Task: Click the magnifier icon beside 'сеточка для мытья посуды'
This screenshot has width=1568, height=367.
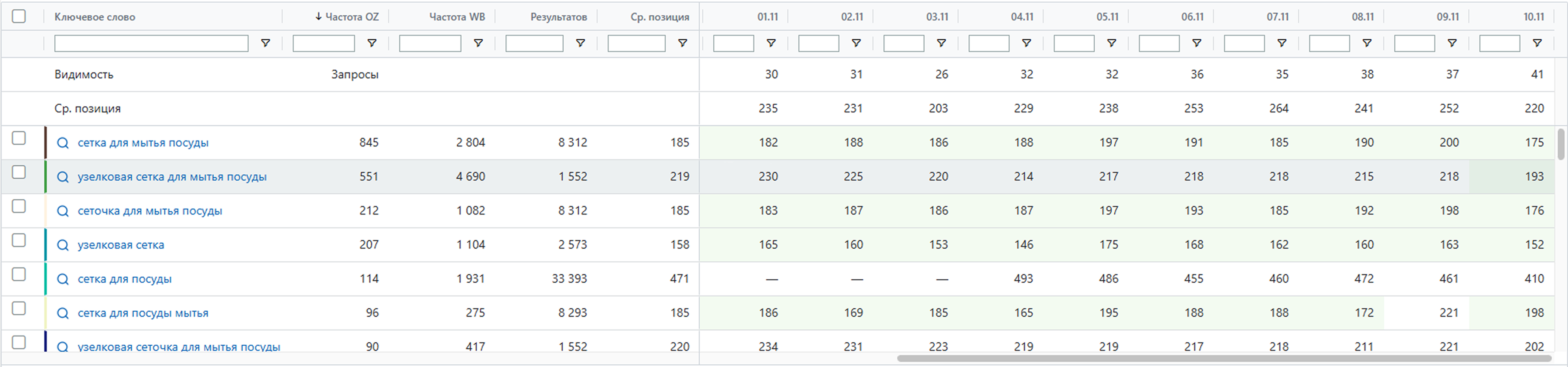Action: coord(62,211)
